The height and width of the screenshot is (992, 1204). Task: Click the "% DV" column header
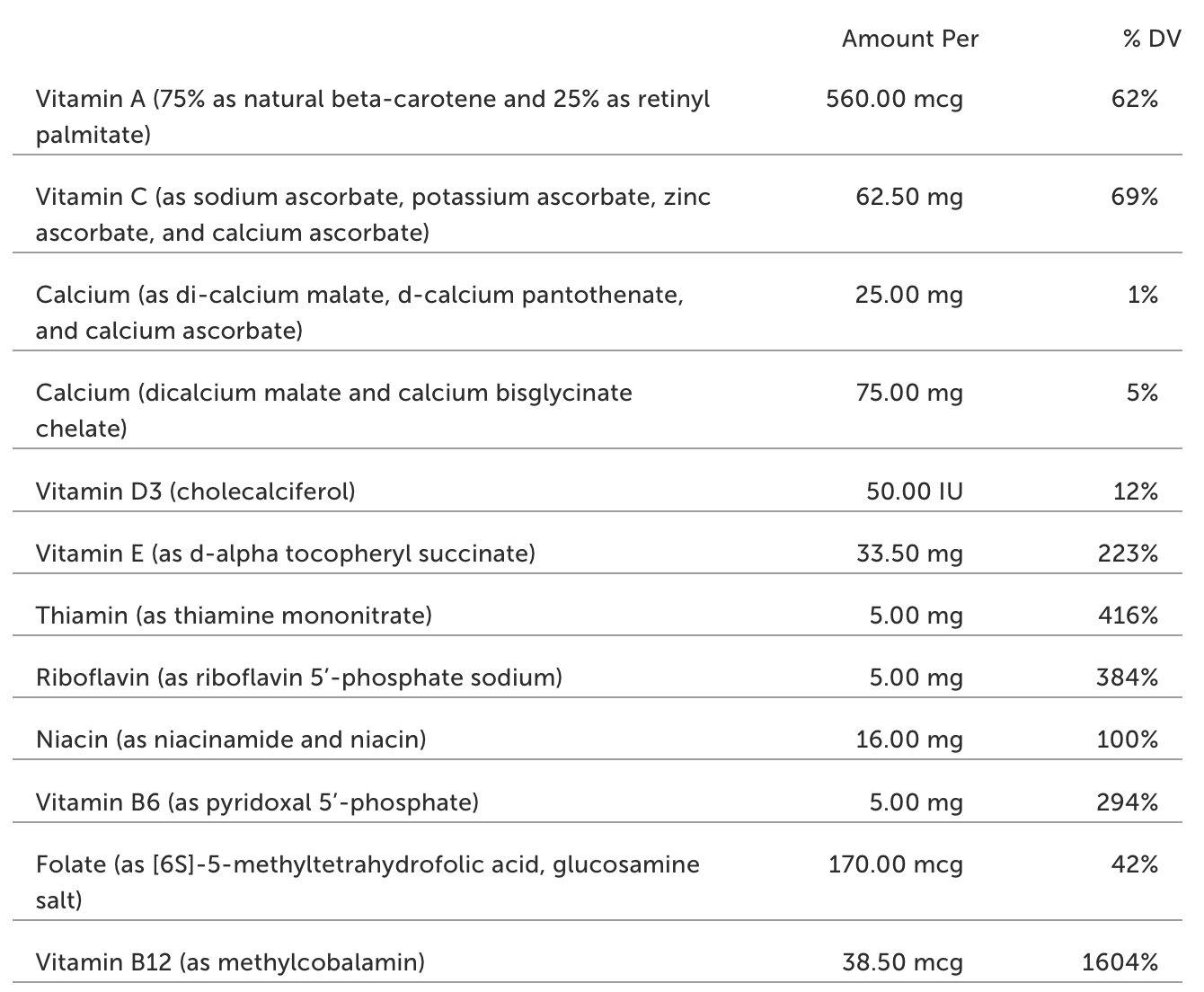click(1151, 39)
